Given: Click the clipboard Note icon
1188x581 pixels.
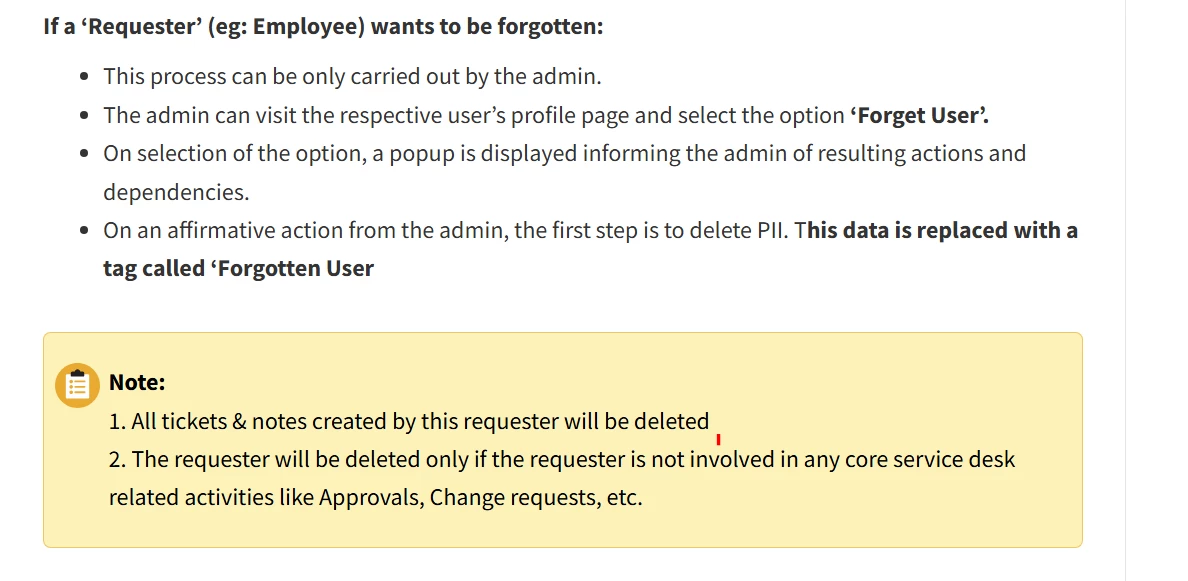Looking at the screenshot, I should click(77, 386).
